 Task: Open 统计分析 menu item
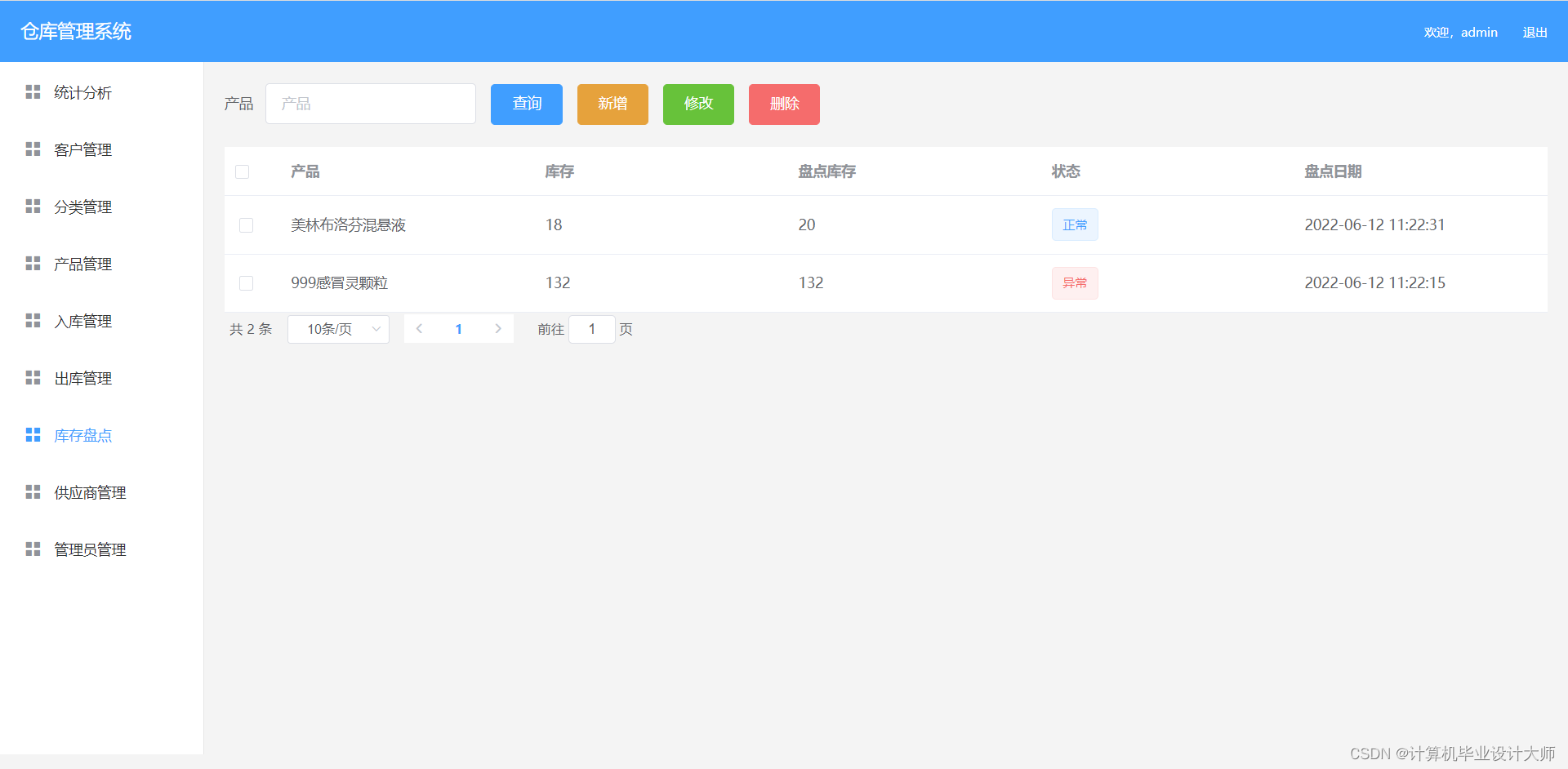pos(101,92)
